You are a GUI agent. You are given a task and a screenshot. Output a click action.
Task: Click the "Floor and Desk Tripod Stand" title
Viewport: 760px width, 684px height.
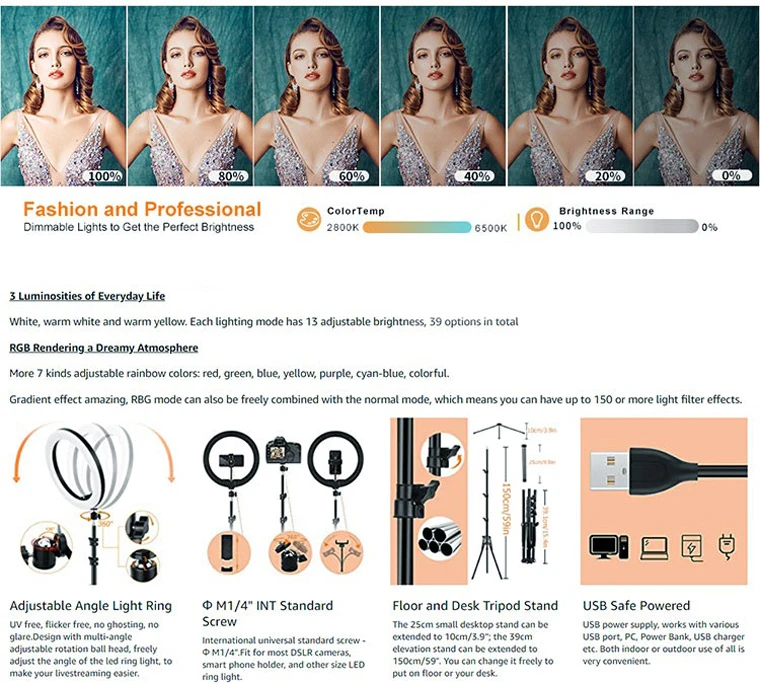[475, 605]
